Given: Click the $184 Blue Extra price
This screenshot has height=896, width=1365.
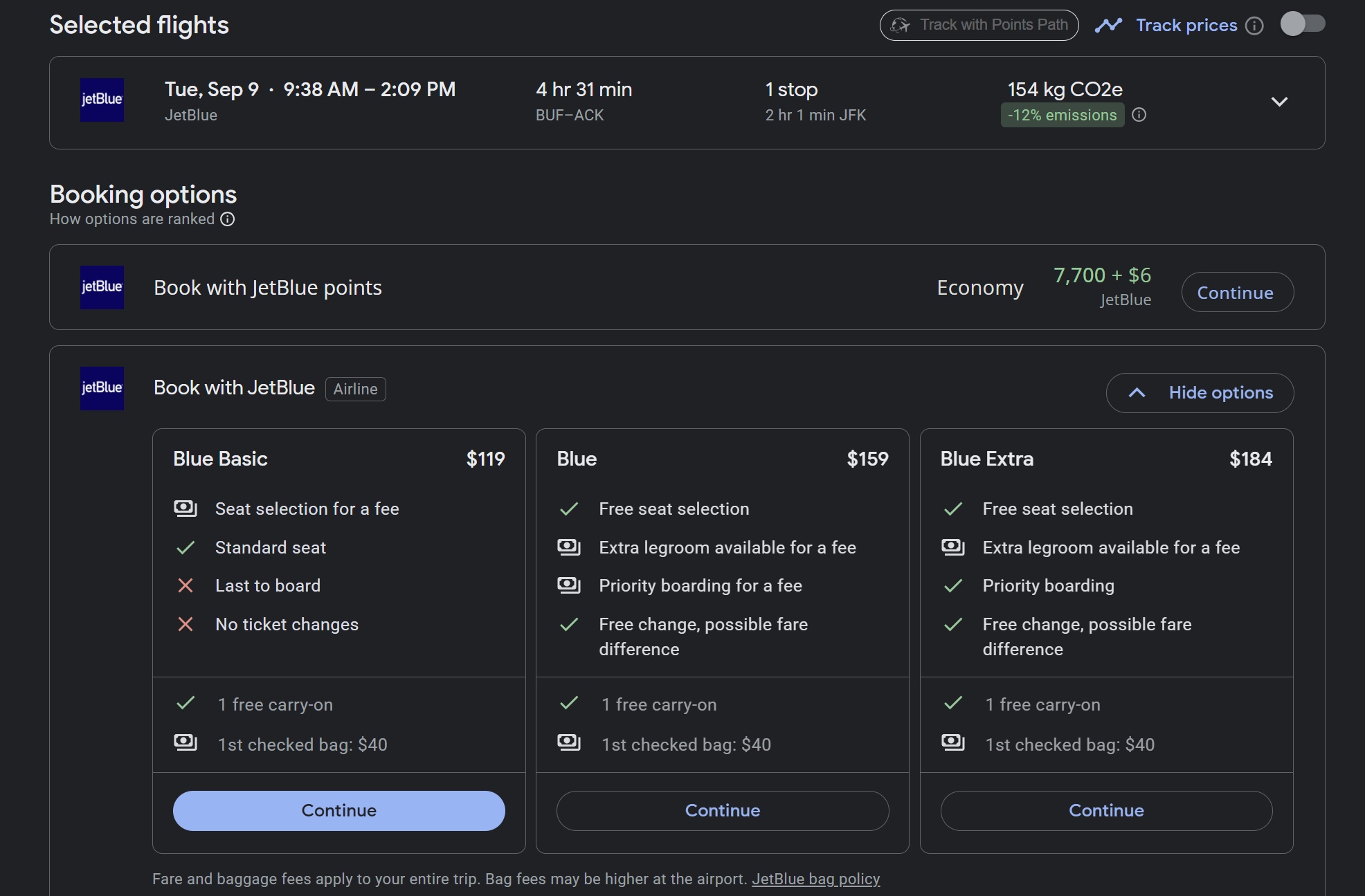Looking at the screenshot, I should point(1250,459).
